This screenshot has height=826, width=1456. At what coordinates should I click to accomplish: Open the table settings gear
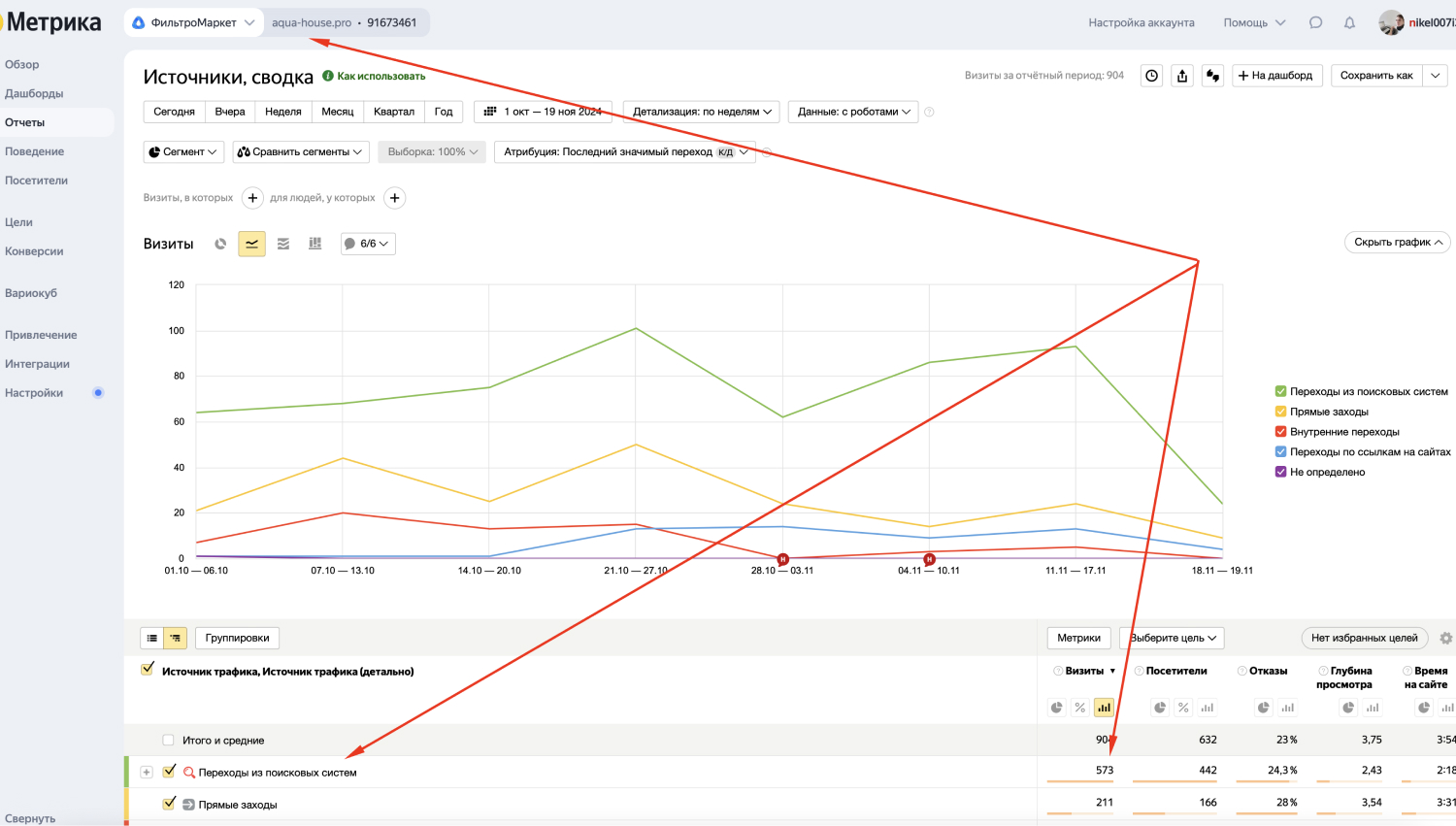pyautogui.click(x=1446, y=638)
